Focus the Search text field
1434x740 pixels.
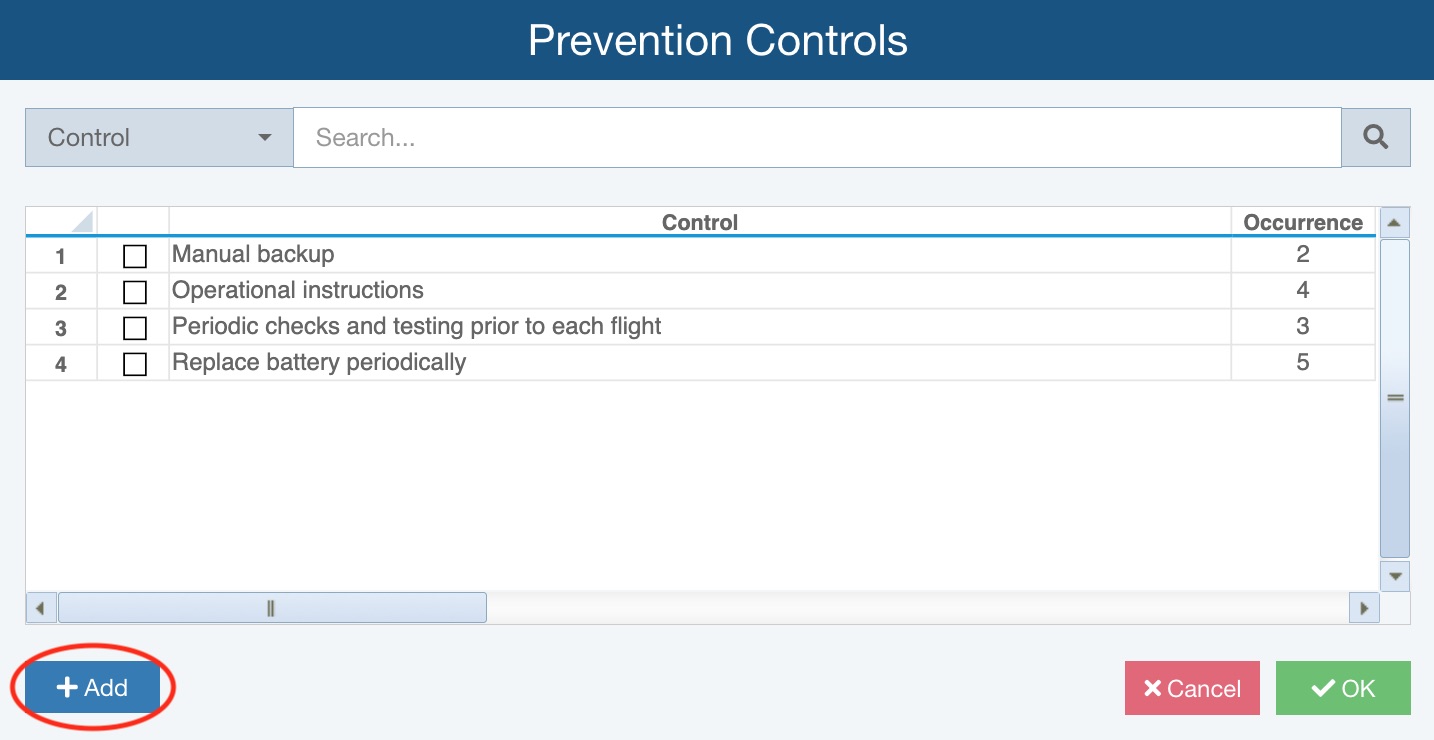pyautogui.click(x=816, y=138)
